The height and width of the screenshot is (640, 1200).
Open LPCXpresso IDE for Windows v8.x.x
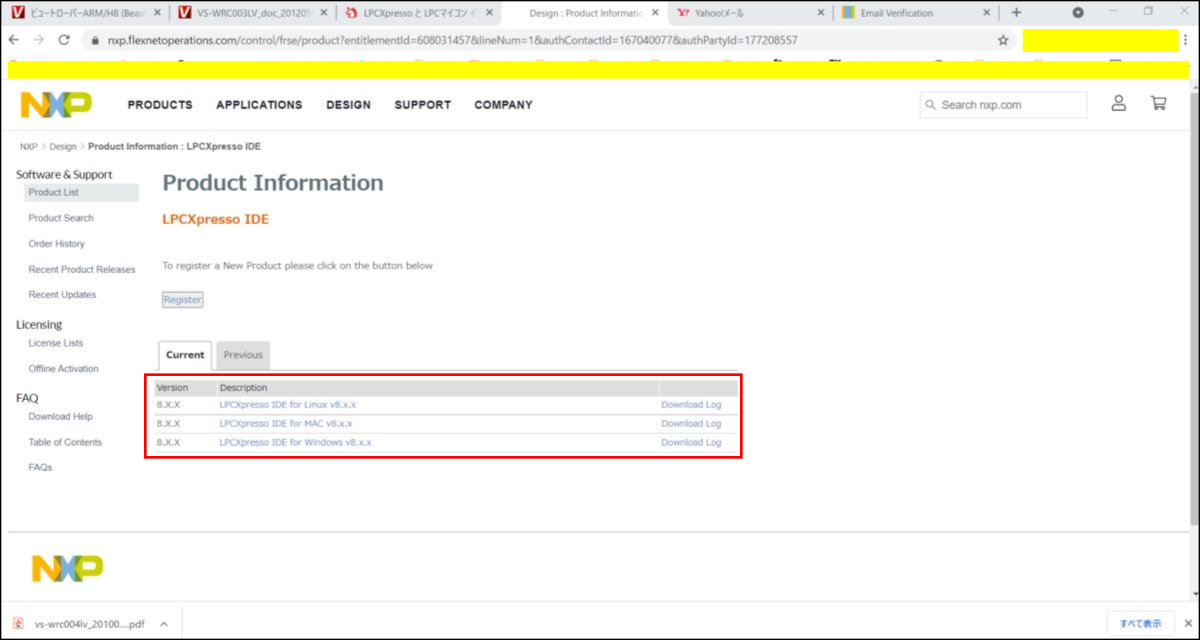click(295, 442)
